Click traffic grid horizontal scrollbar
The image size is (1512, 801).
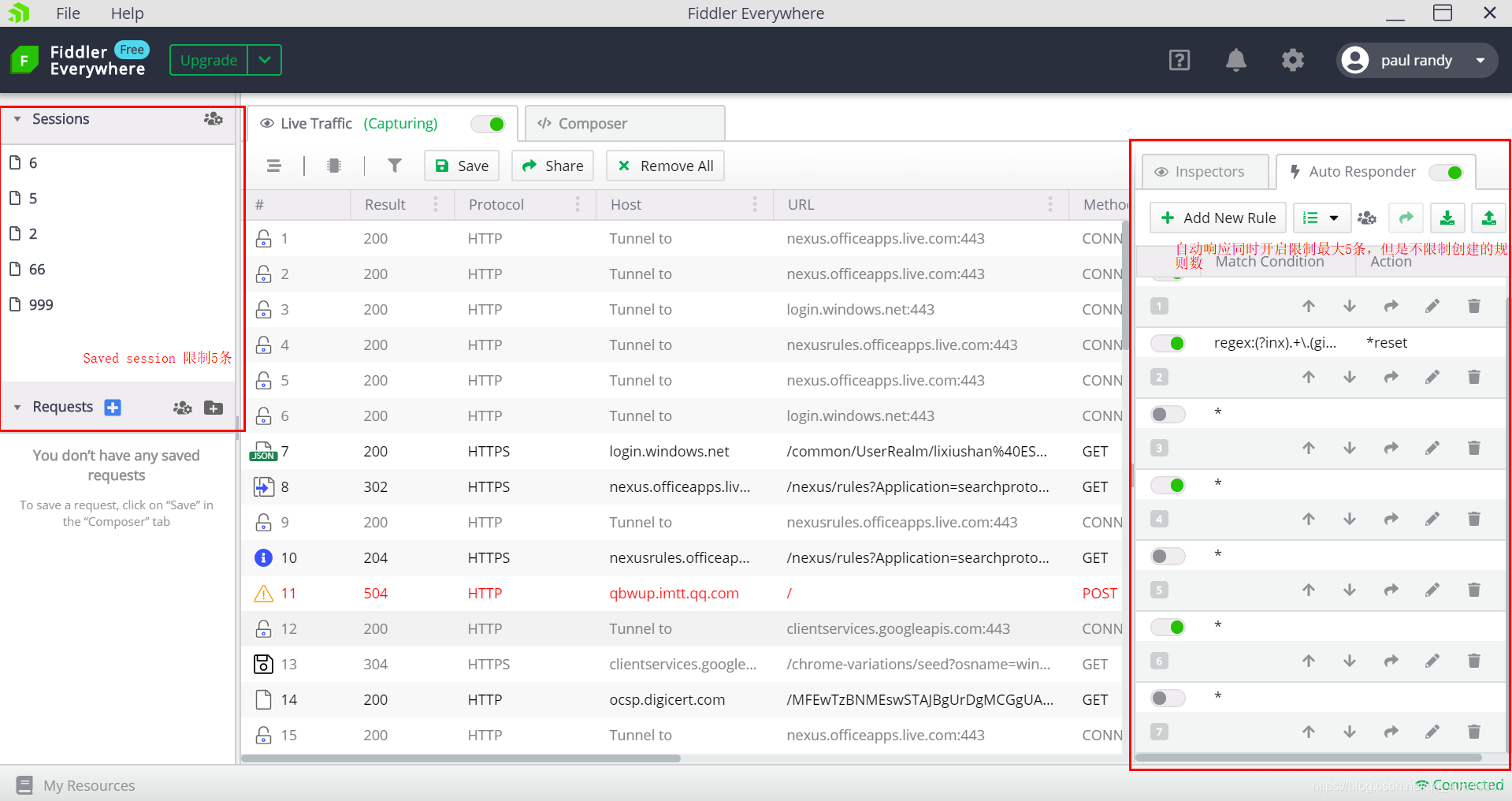click(461, 758)
